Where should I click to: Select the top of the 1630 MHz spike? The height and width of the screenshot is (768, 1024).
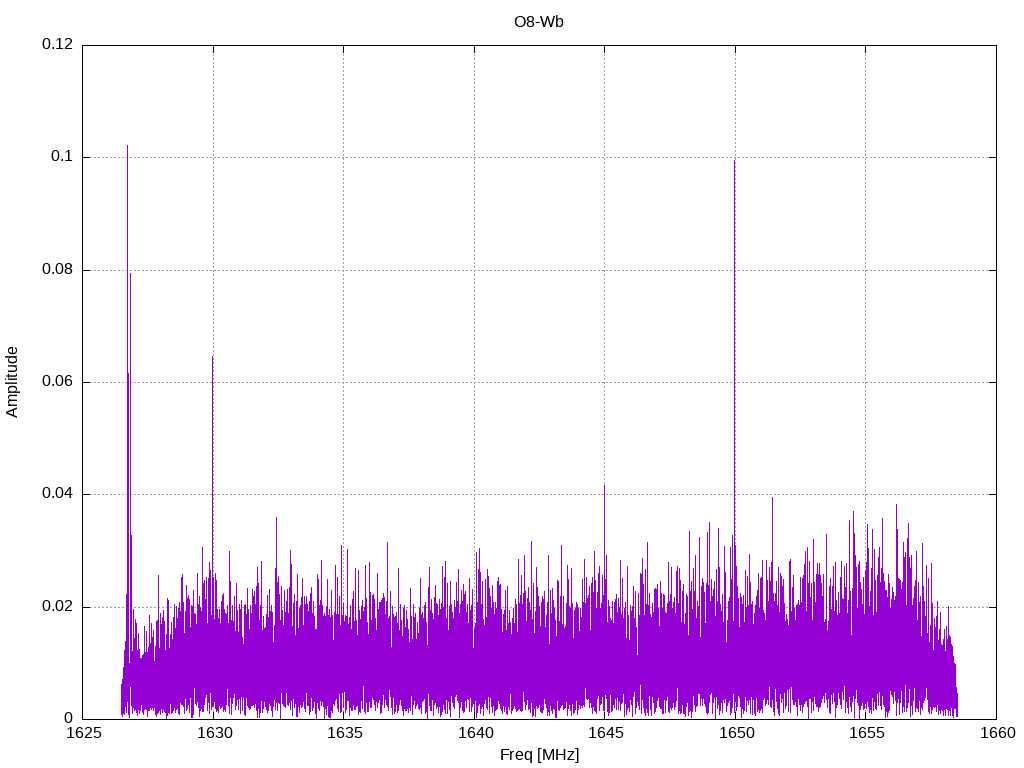212,357
